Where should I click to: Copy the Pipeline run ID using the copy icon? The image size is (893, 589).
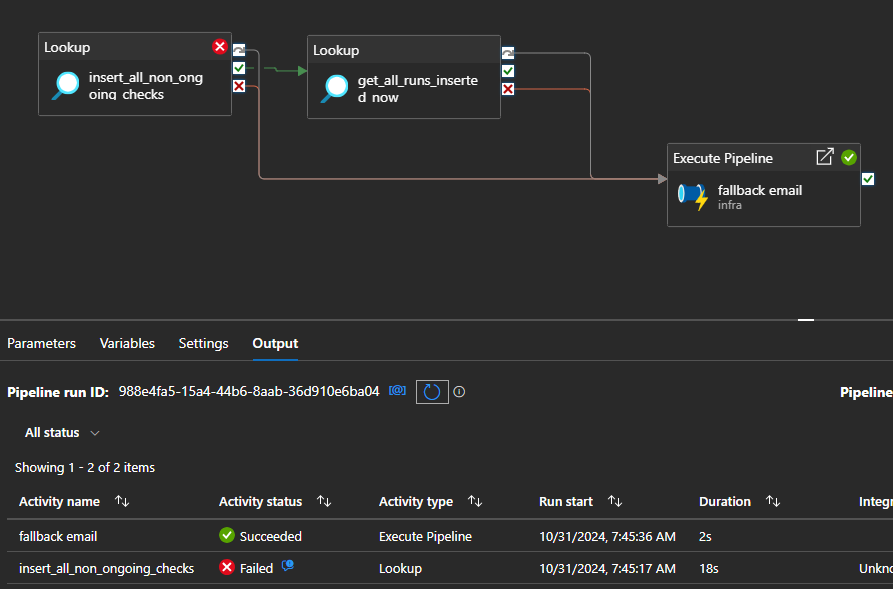[396, 391]
